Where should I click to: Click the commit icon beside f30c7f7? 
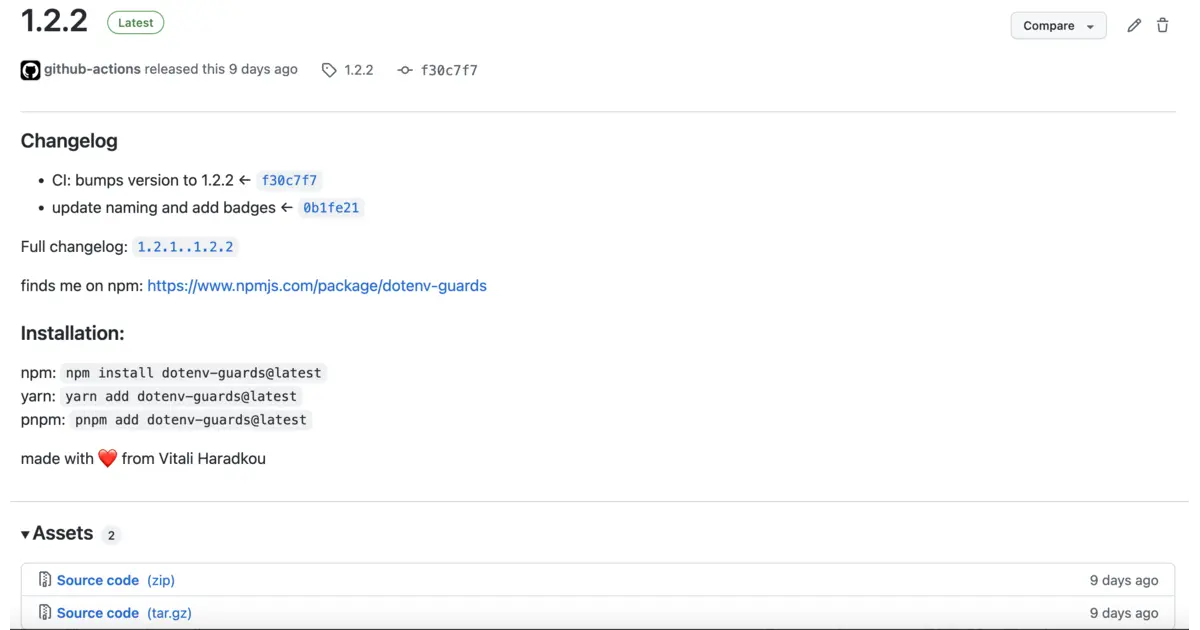click(405, 70)
